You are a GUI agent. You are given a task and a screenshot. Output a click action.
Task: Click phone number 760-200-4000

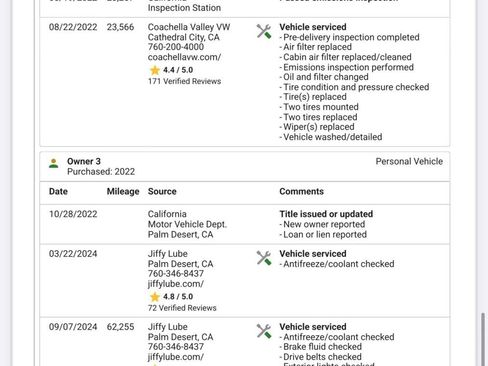176,47
